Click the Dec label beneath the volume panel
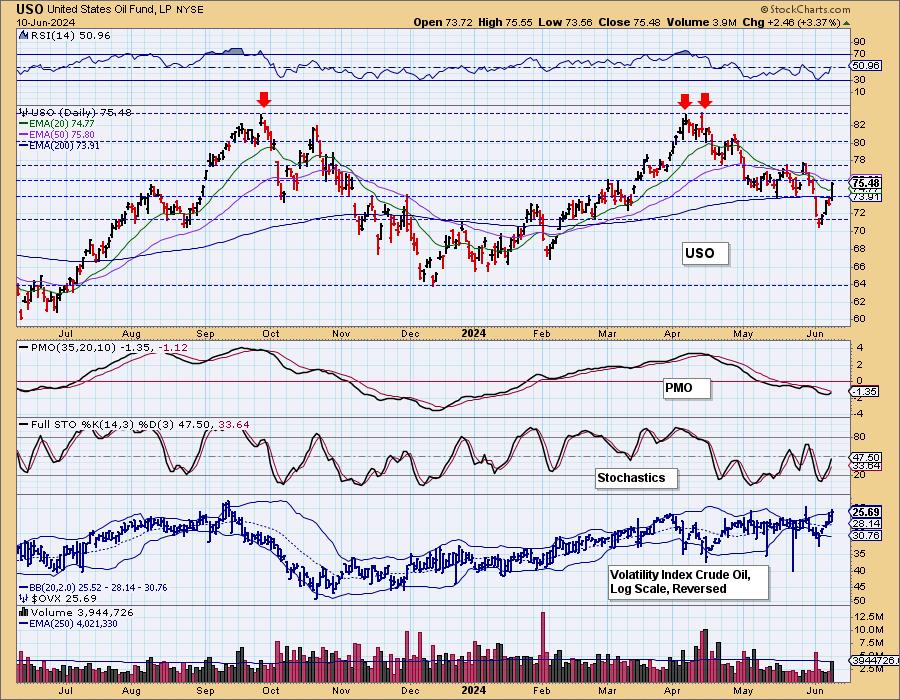Image resolution: width=900 pixels, height=700 pixels. point(410,690)
